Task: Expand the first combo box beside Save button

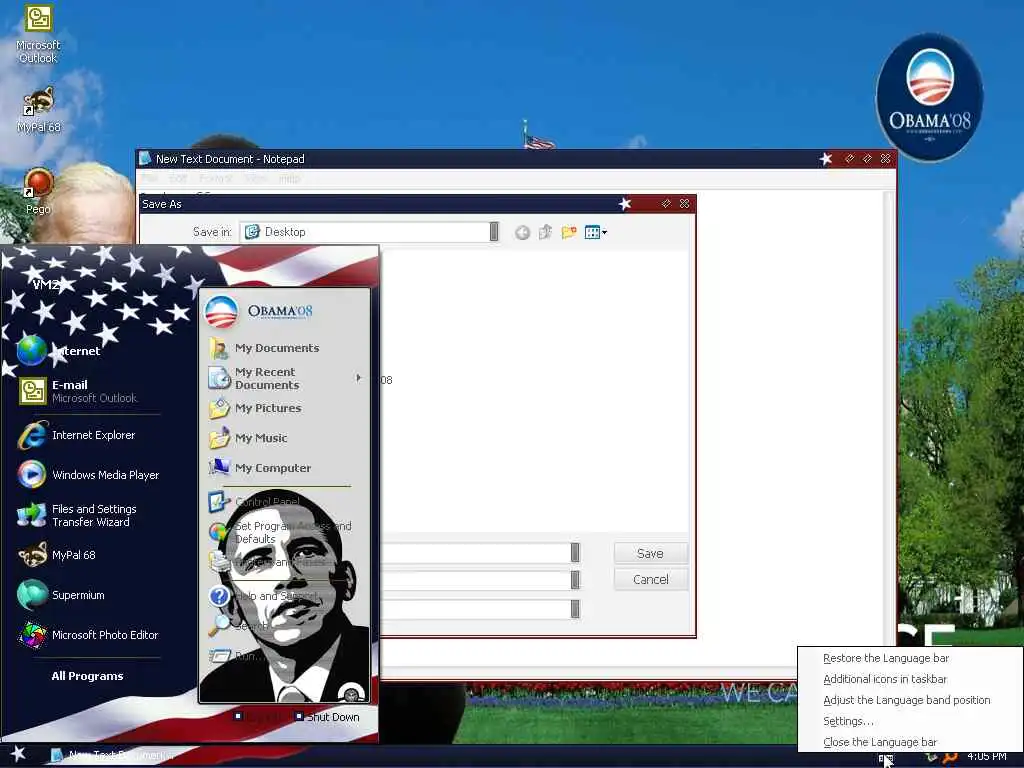Action: [x=575, y=552]
